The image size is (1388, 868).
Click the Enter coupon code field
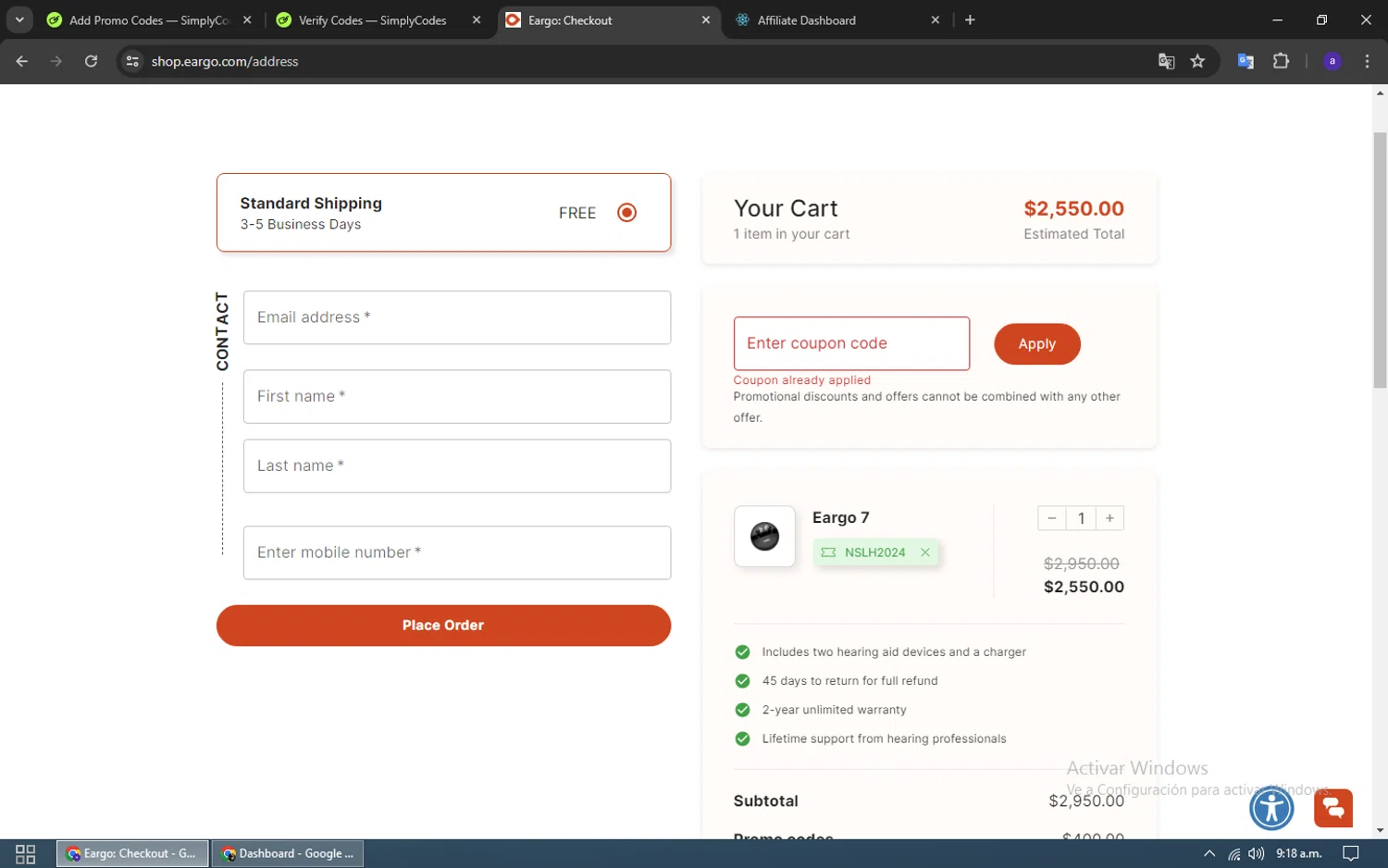(x=851, y=343)
